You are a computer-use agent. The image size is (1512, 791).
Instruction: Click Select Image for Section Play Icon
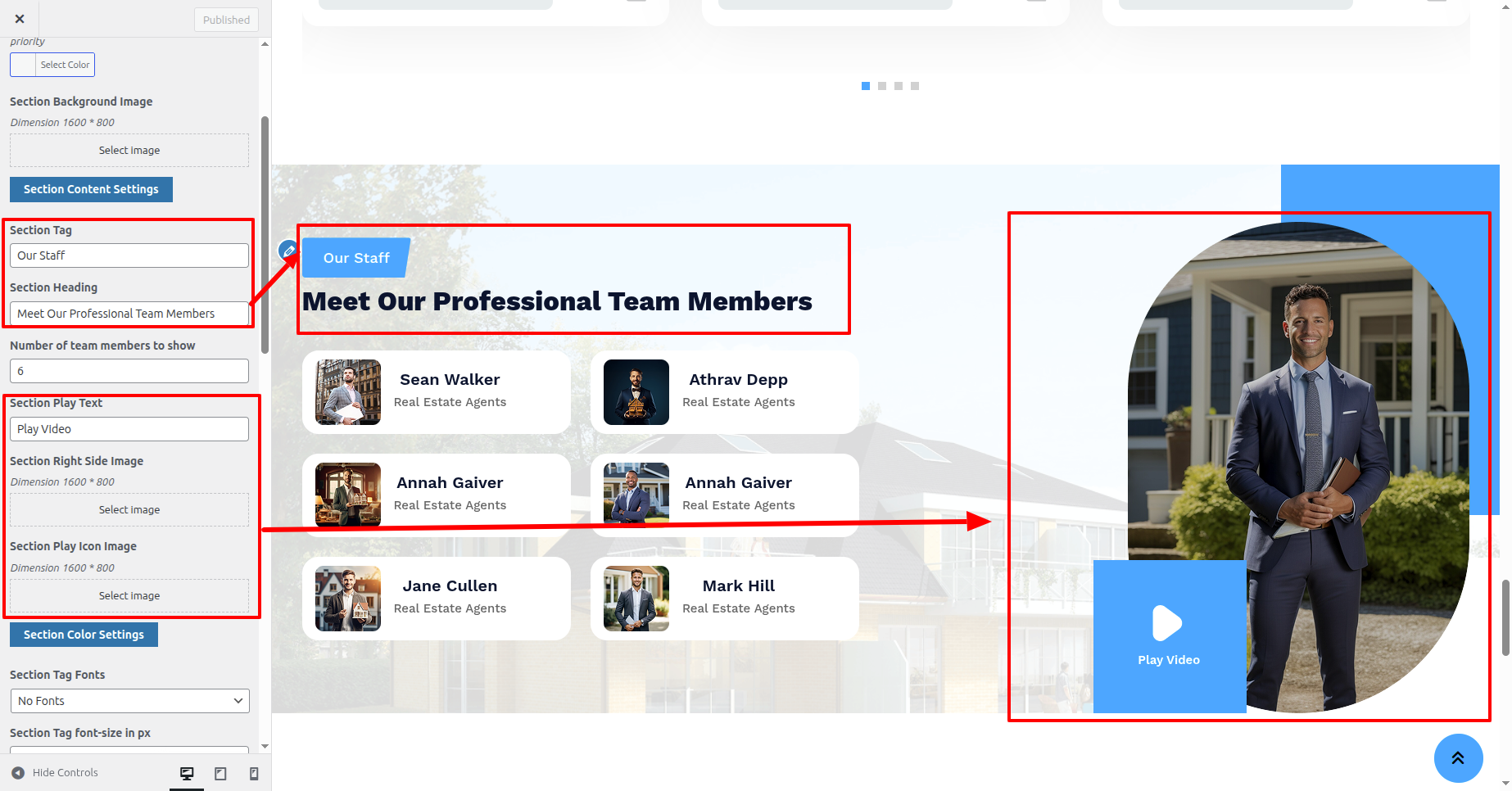point(129,596)
